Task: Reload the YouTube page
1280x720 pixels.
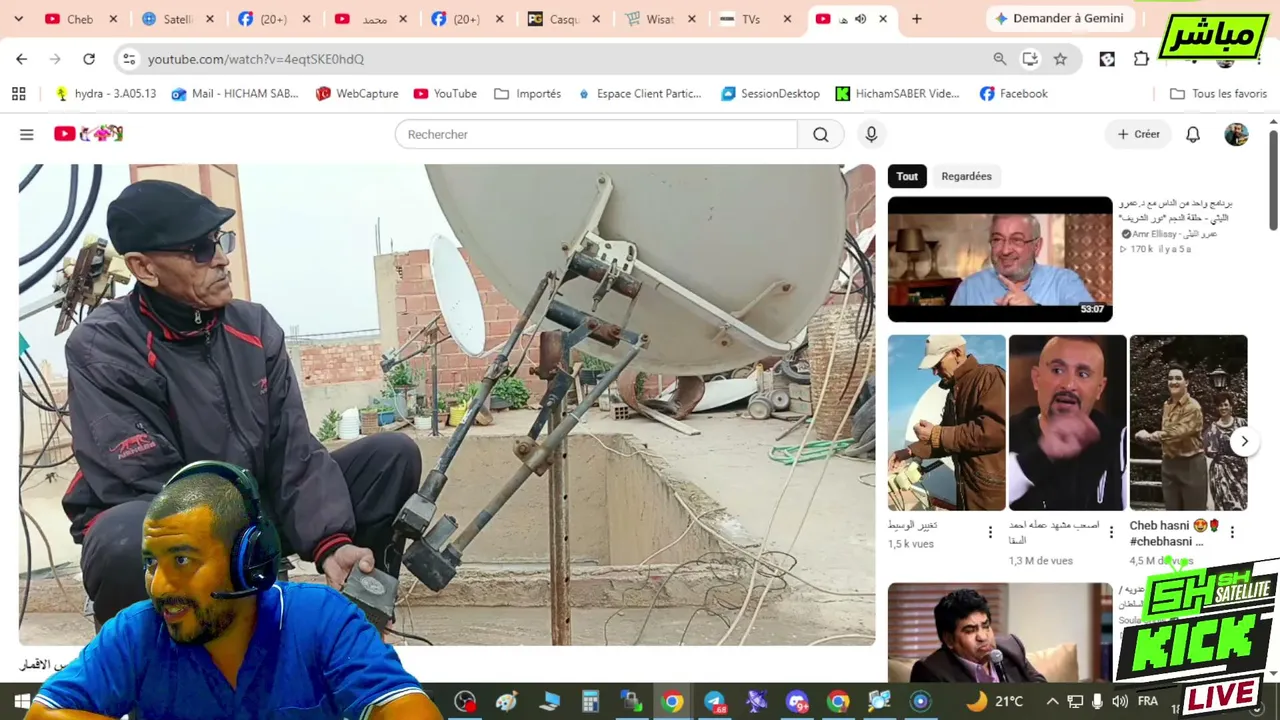Action: point(89,59)
